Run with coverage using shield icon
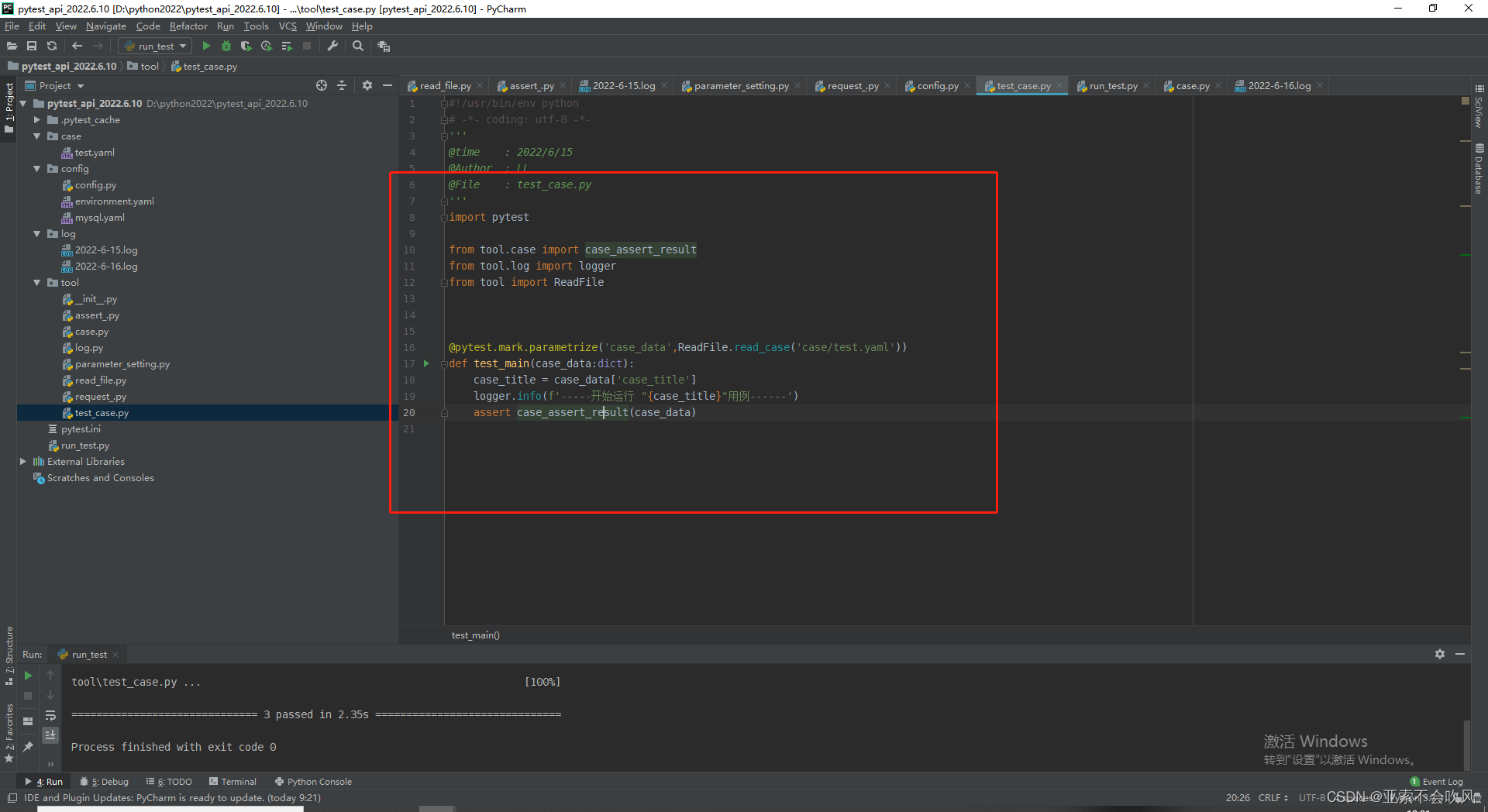 pos(246,46)
